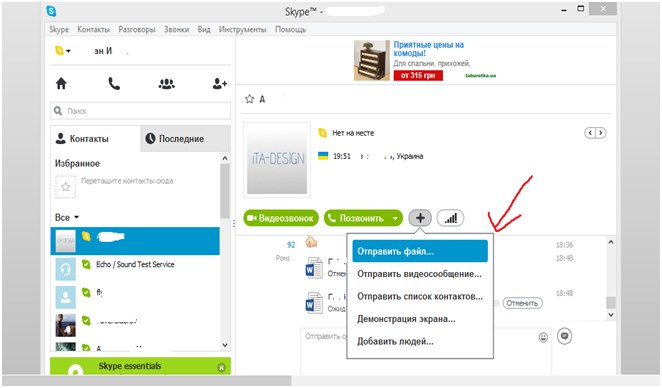Screen dimensions: 662x388
Task: Switch to the Контакты tab
Action: 95,138
